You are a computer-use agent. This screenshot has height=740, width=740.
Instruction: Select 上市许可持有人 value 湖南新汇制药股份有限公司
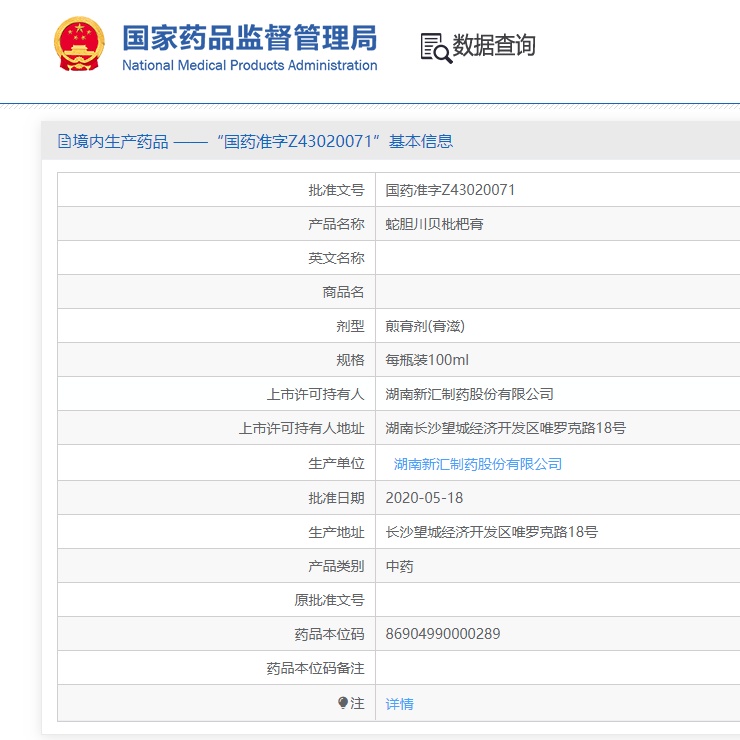coord(469,394)
